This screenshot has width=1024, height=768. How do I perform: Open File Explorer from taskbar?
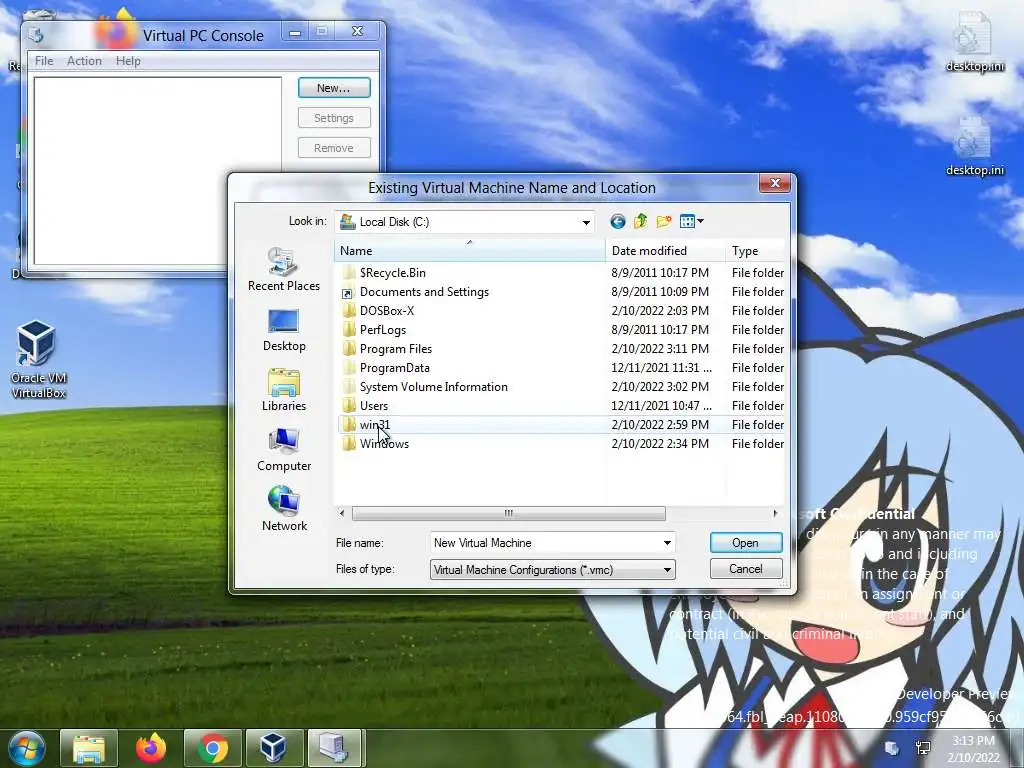point(89,748)
